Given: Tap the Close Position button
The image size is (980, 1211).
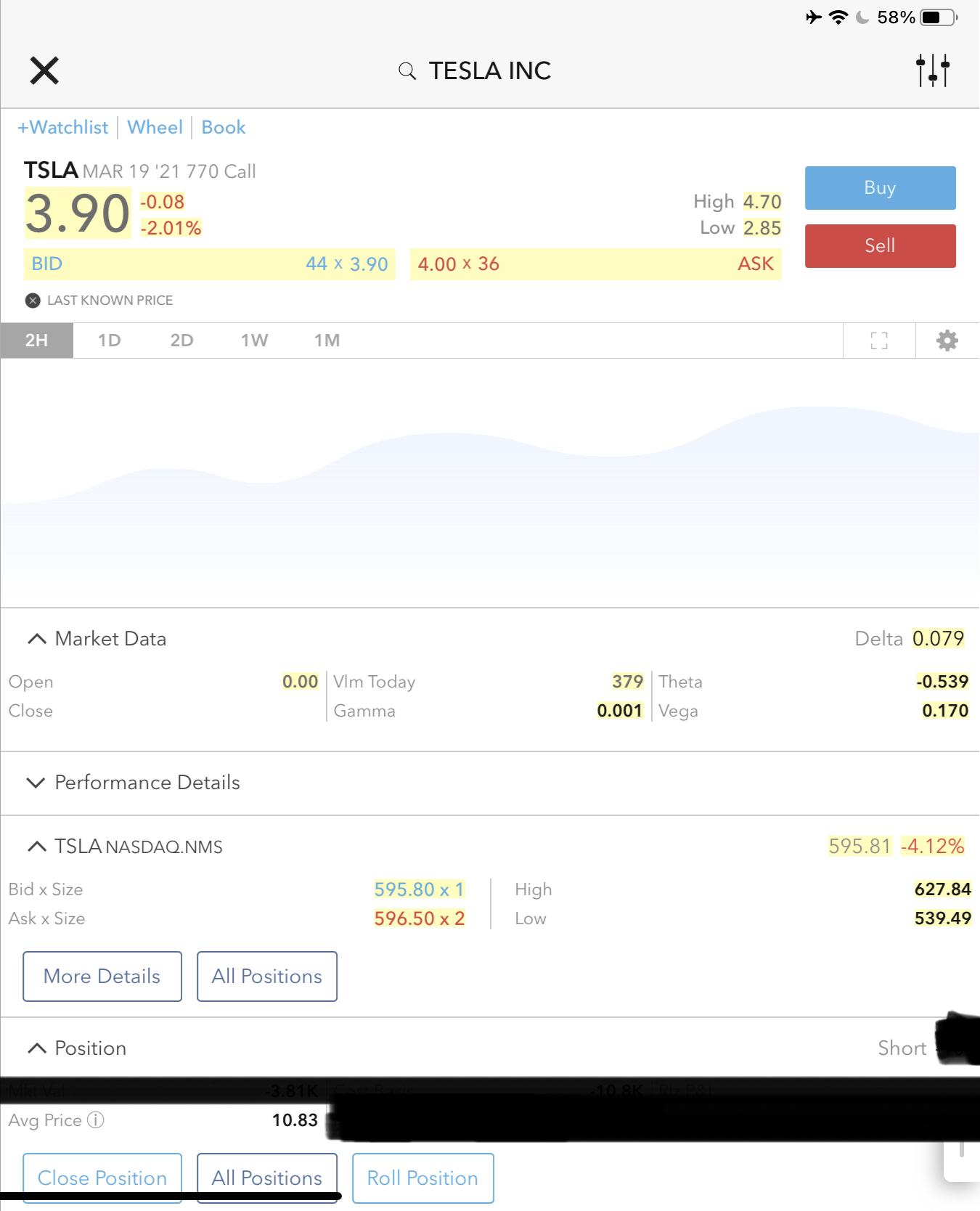Looking at the screenshot, I should click(x=102, y=1178).
